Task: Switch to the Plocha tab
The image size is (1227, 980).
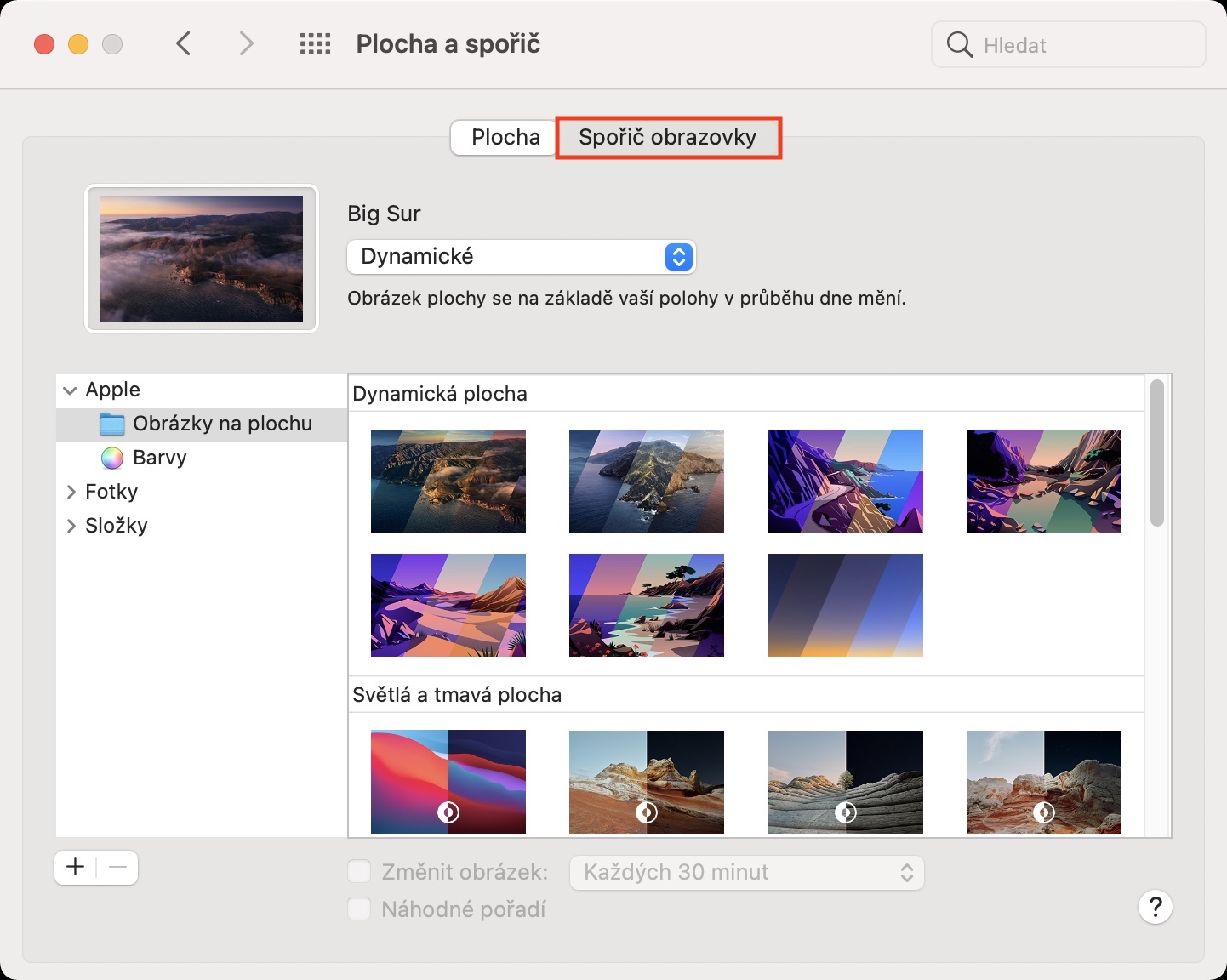Action: click(505, 137)
